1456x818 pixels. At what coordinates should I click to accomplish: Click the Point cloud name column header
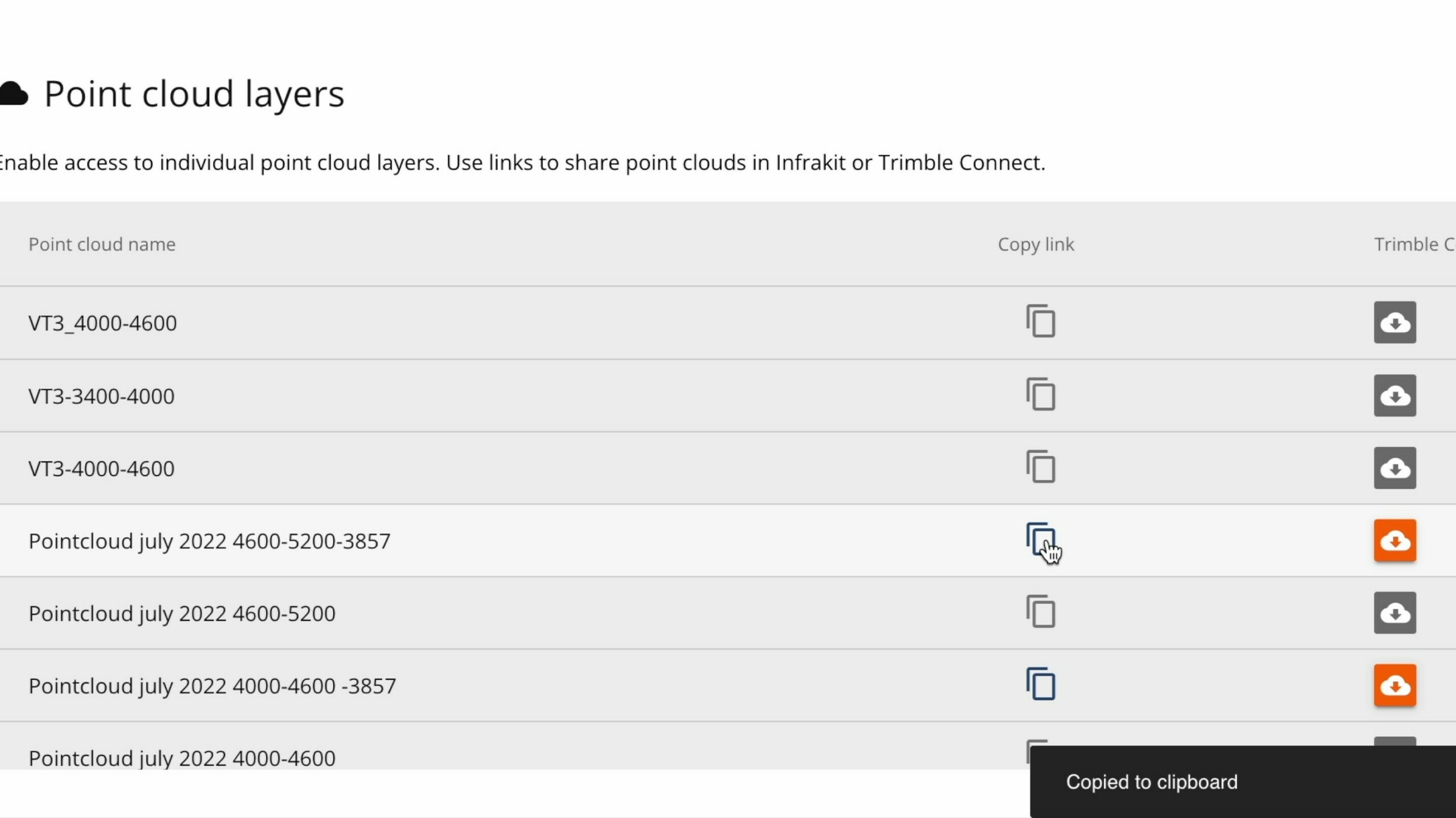[x=102, y=245]
